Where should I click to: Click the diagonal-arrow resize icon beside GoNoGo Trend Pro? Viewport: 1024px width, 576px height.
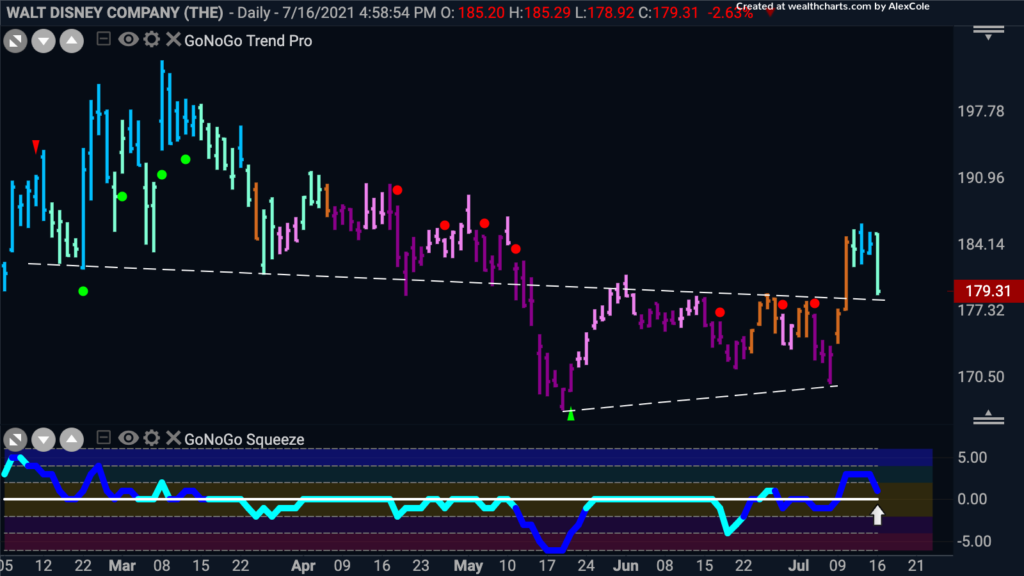(x=15, y=42)
